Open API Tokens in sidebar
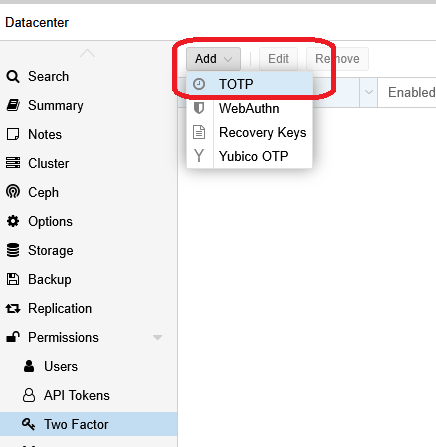The image size is (436, 447). pyautogui.click(x=77, y=396)
